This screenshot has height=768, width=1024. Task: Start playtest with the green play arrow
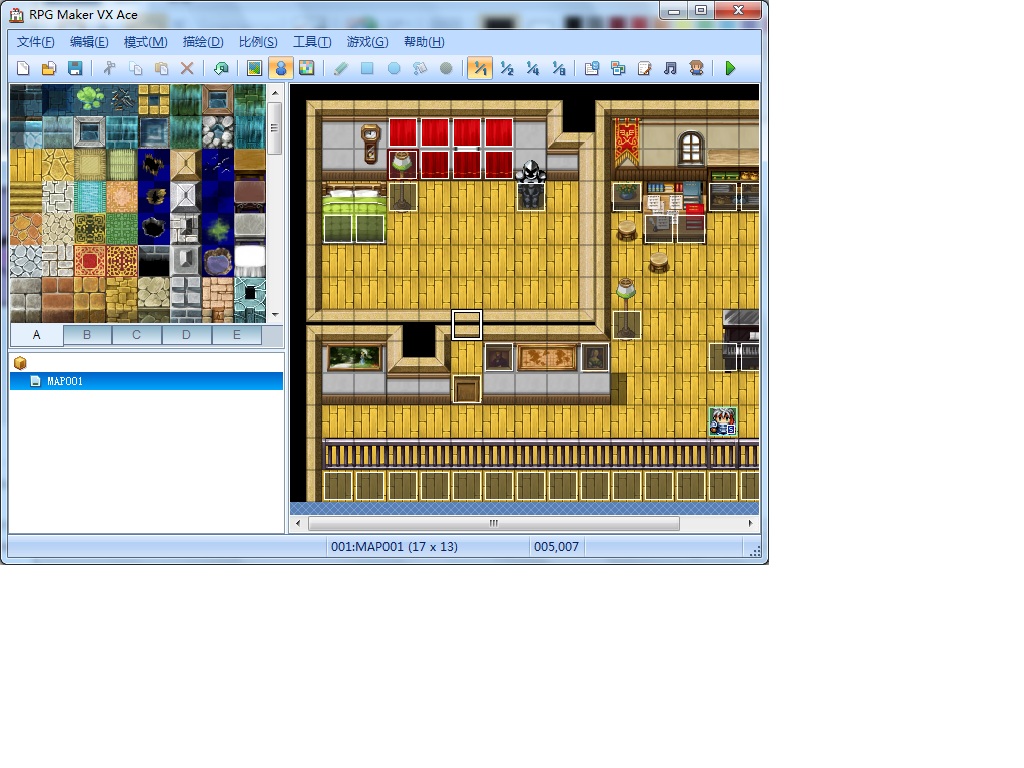pos(730,68)
